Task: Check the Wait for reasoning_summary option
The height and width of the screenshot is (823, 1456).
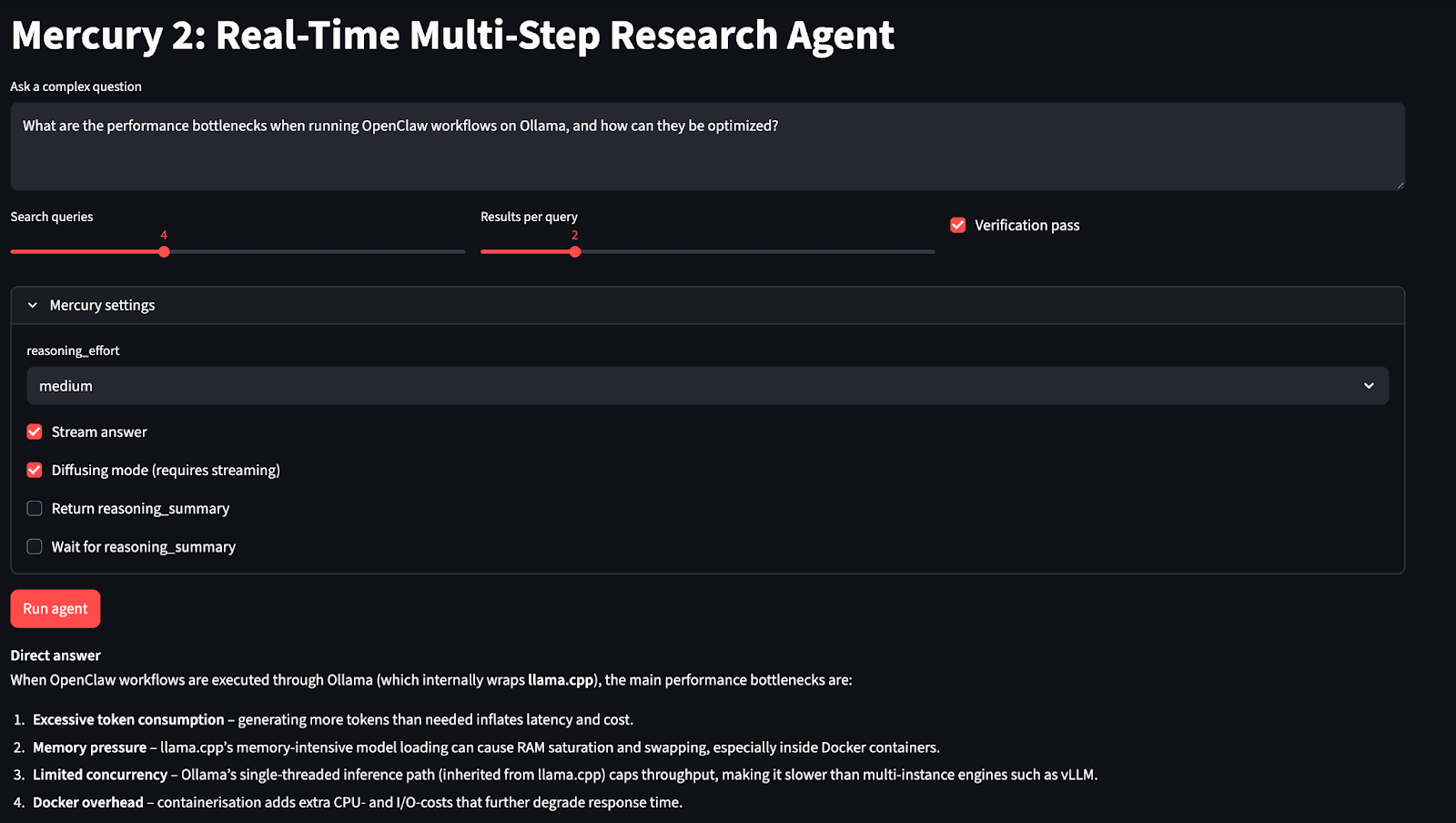Action: pos(35,546)
